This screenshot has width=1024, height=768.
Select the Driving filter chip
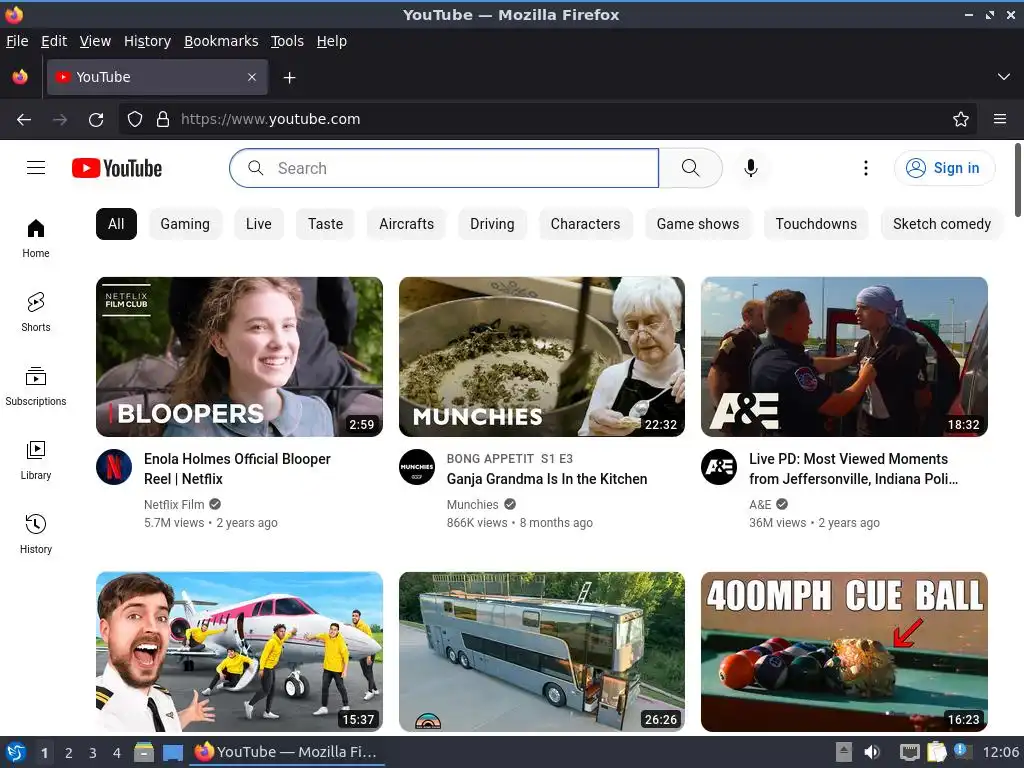[x=492, y=224]
